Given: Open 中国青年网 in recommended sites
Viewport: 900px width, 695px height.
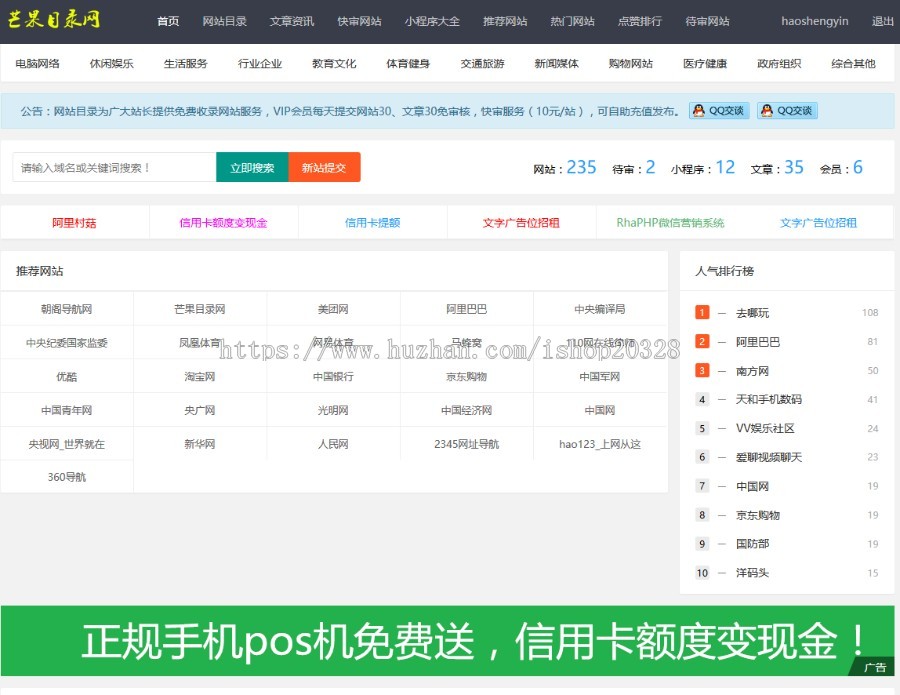Looking at the screenshot, I should click(x=67, y=410).
